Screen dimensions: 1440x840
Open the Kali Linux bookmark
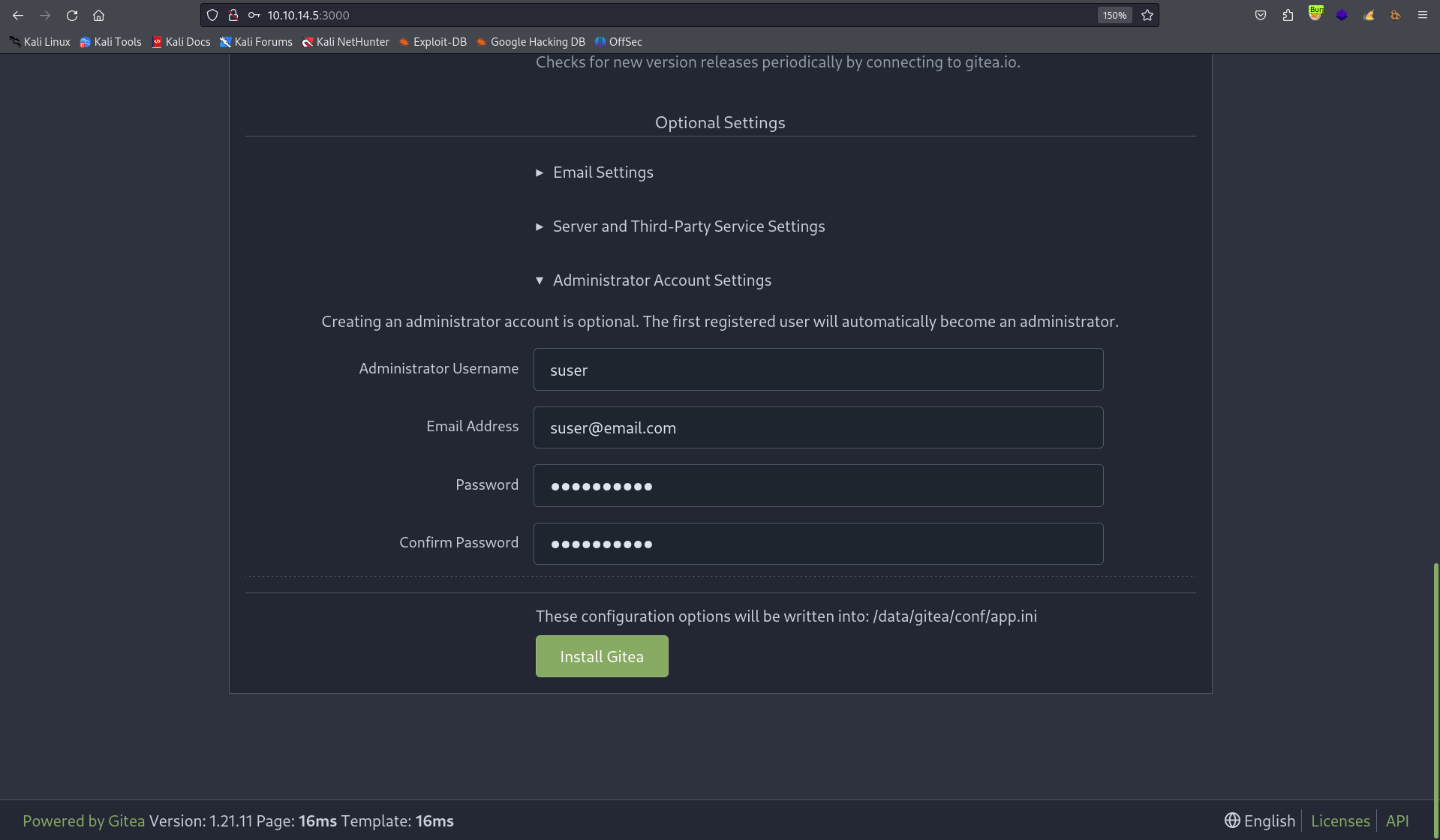coord(40,42)
